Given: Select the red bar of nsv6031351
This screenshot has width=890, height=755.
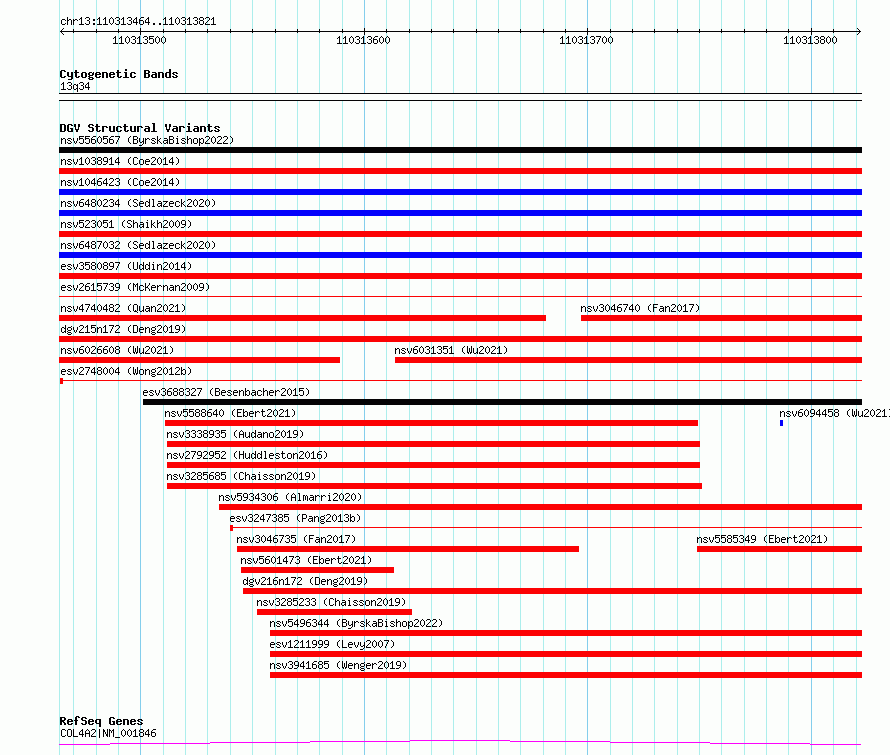Looking at the screenshot, I should click(x=628, y=360).
